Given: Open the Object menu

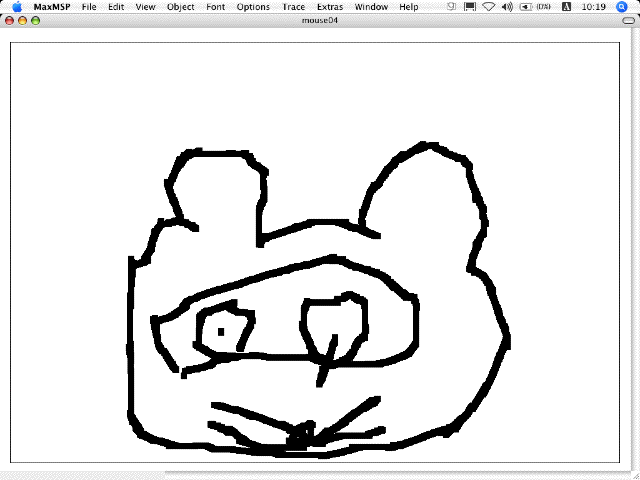Looking at the screenshot, I should coord(181,7).
